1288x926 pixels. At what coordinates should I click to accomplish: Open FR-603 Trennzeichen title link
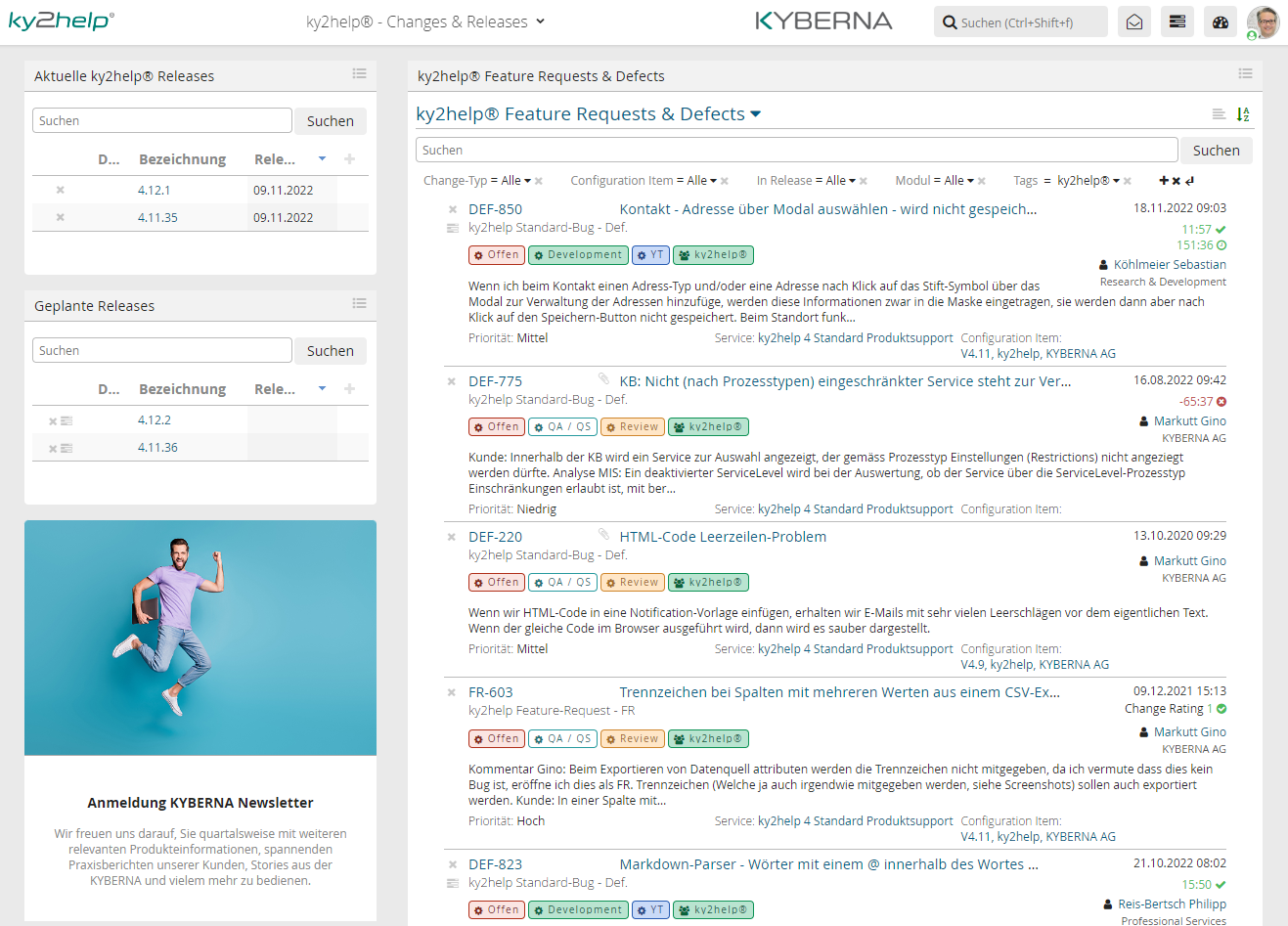840,692
